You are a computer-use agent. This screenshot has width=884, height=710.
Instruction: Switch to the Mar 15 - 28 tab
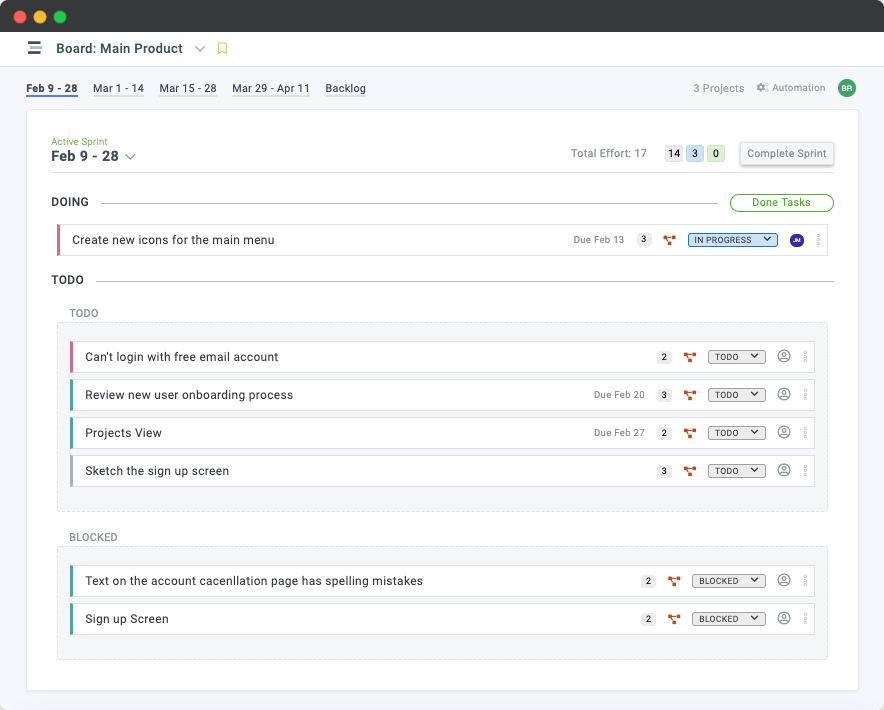(x=188, y=89)
